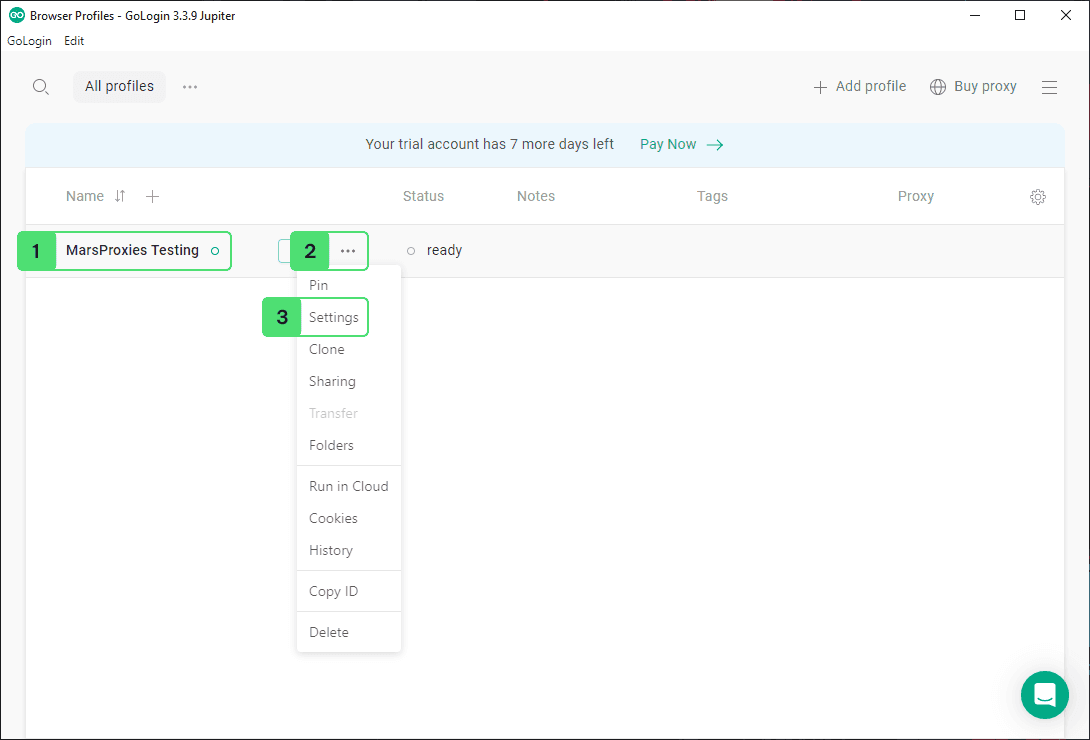Viewport: 1090px width, 740px height.
Task: Add a column with the plus icon
Action: pyautogui.click(x=152, y=197)
